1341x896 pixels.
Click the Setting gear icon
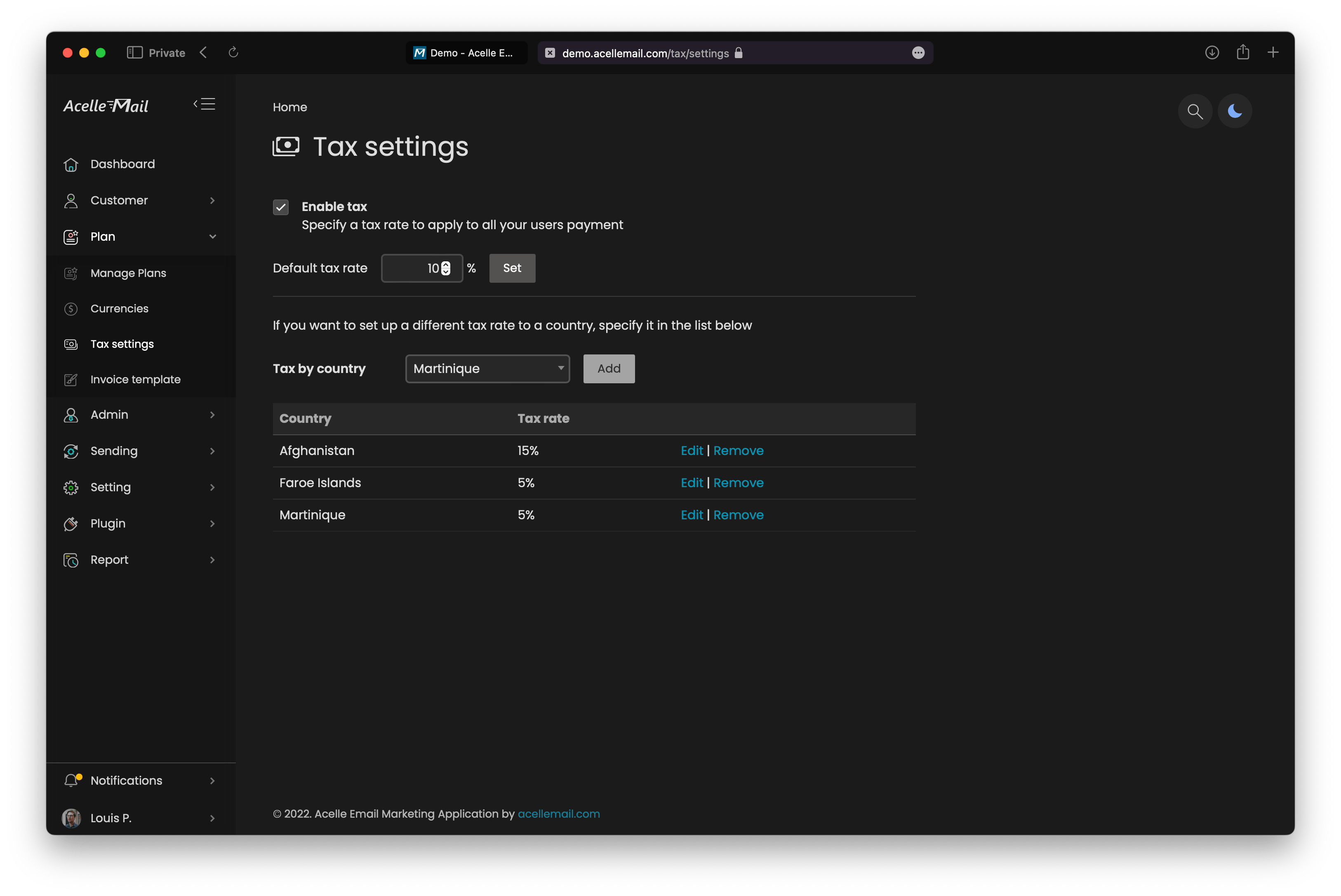click(x=71, y=488)
